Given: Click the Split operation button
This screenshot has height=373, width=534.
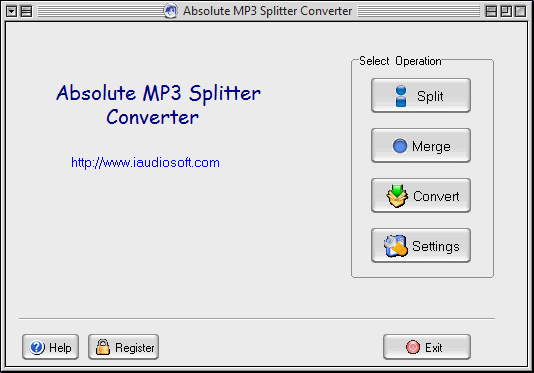Looking at the screenshot, I should pyautogui.click(x=421, y=95).
